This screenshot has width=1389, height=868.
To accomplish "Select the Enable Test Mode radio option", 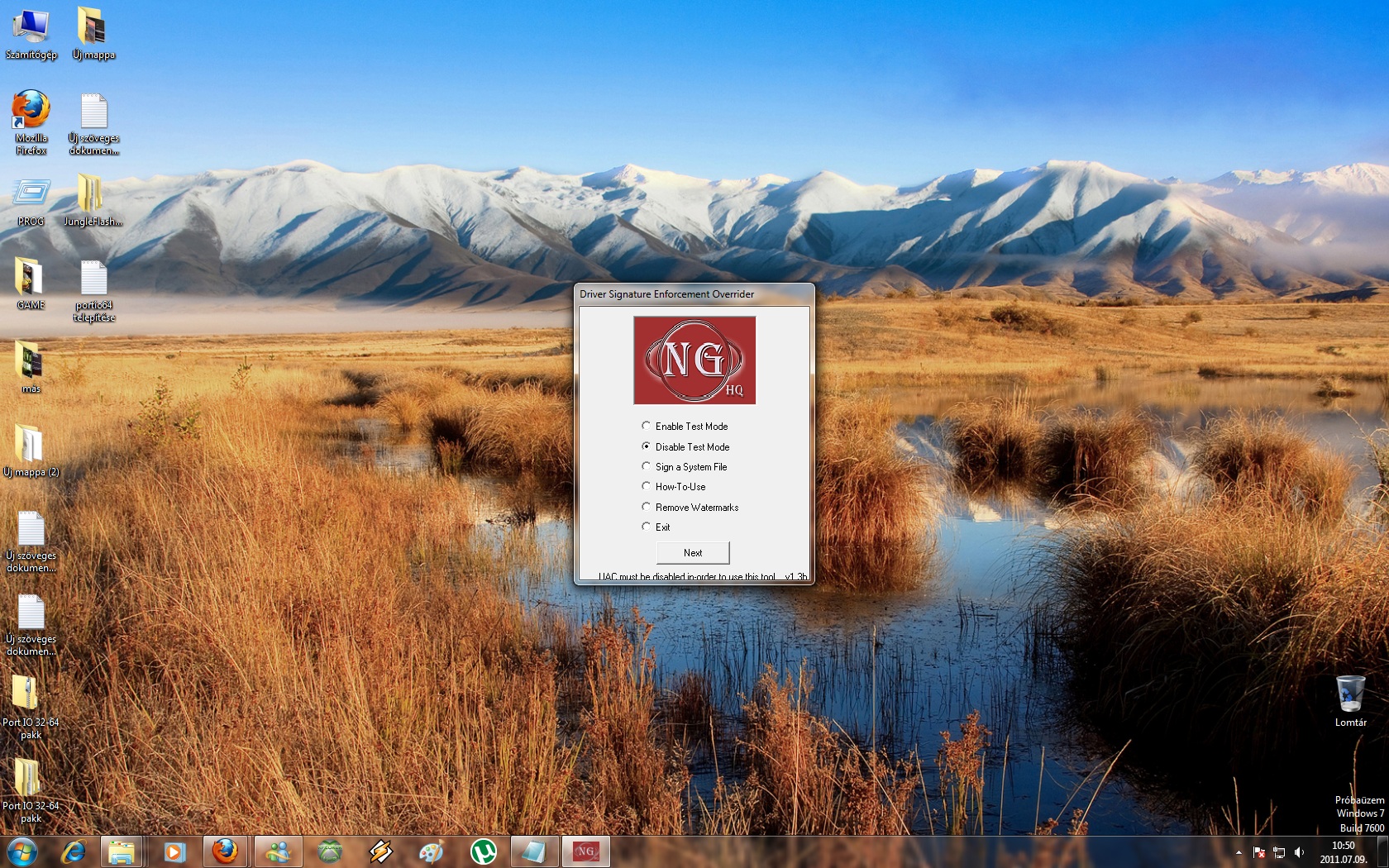I will 647,426.
